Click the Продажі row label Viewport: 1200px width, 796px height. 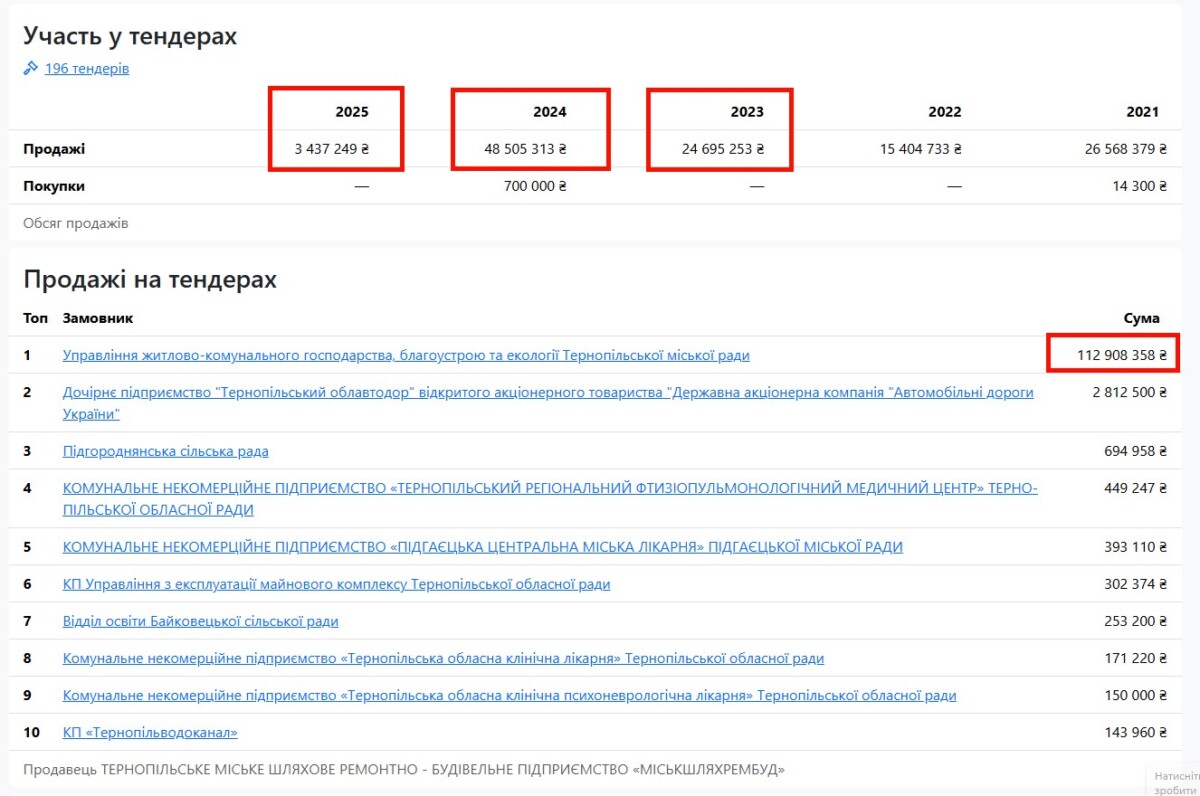pos(54,149)
